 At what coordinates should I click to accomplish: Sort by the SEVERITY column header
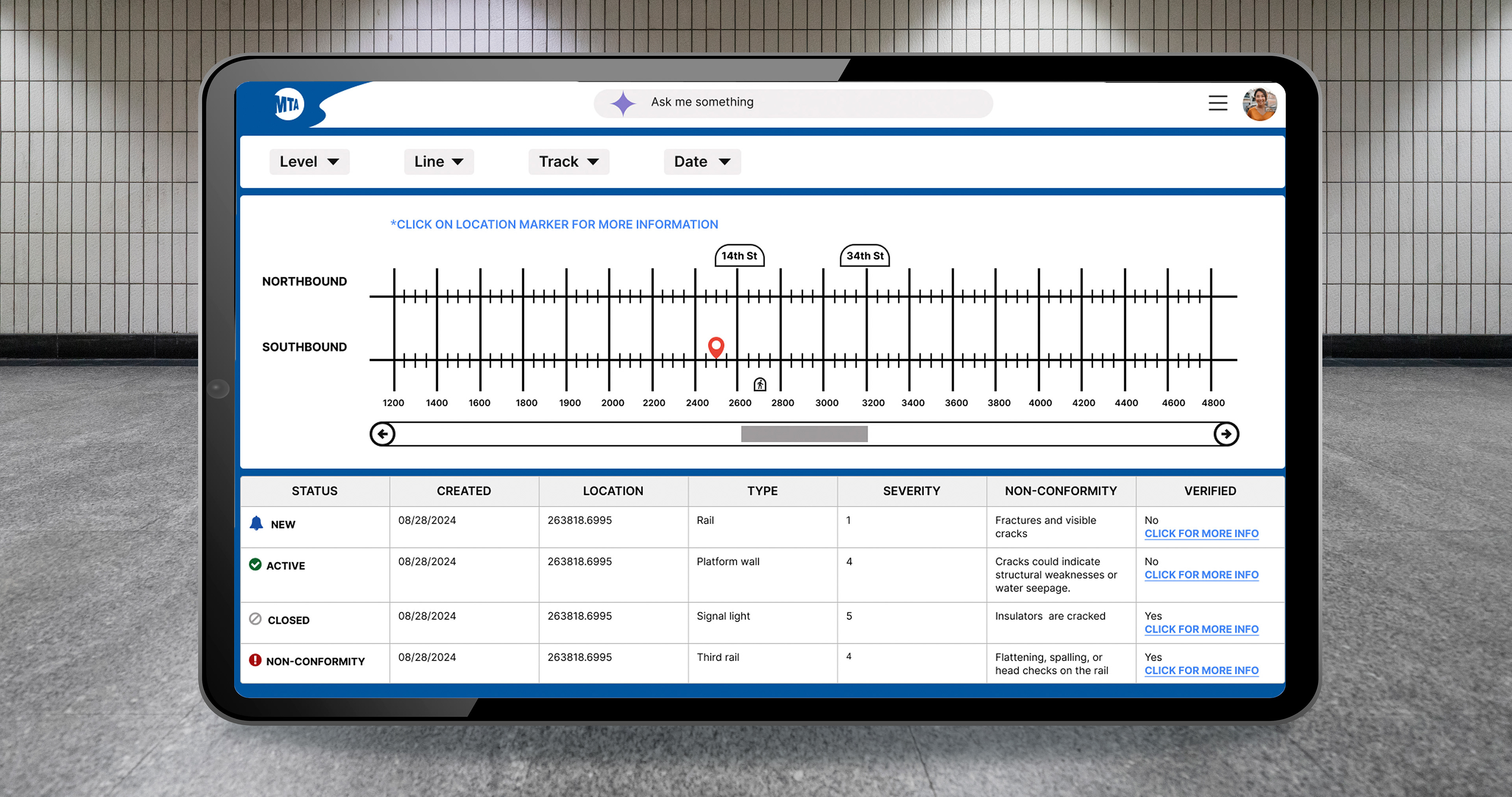pyautogui.click(x=911, y=491)
